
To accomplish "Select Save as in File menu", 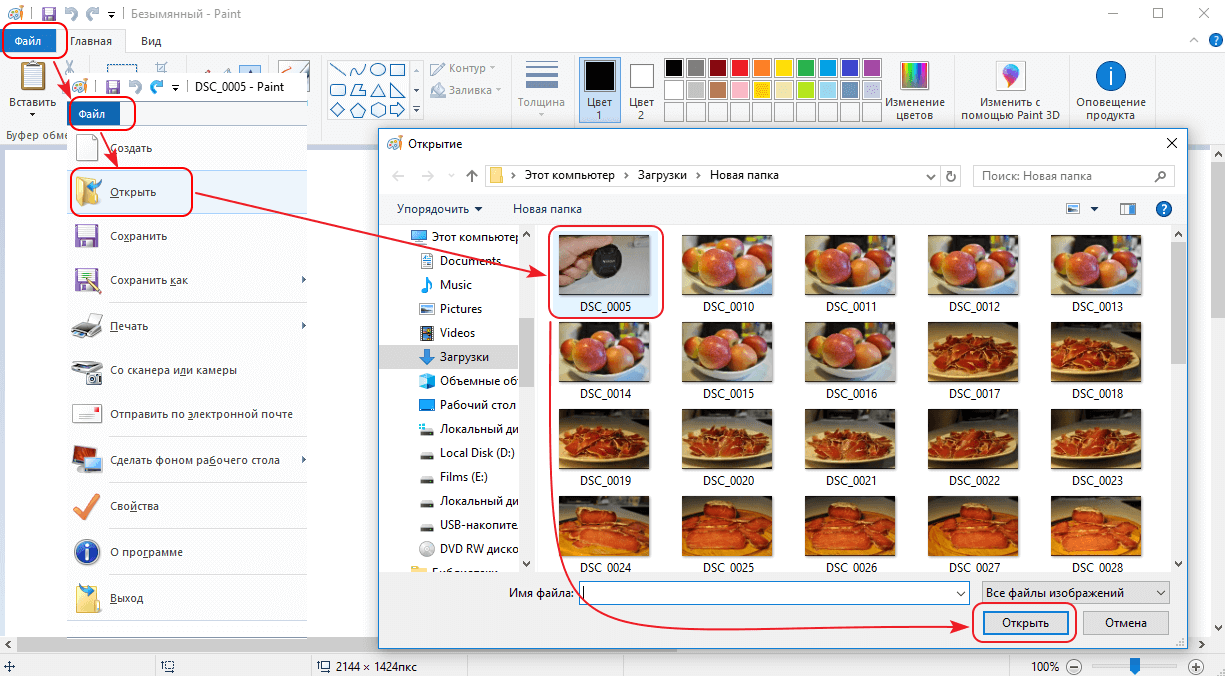I will click(149, 280).
